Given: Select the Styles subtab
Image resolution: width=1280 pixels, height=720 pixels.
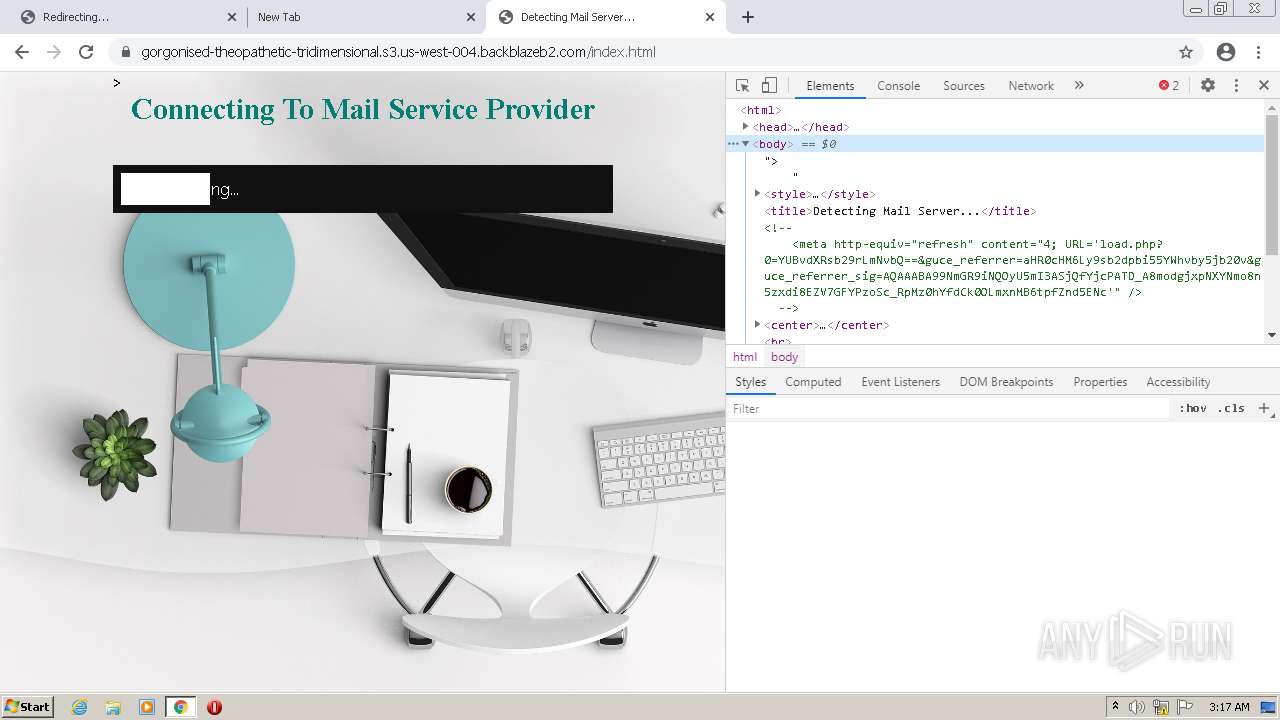Looking at the screenshot, I should [x=750, y=382].
